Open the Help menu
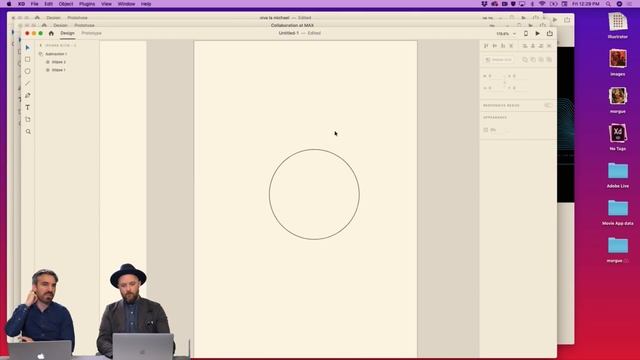 pos(146,4)
